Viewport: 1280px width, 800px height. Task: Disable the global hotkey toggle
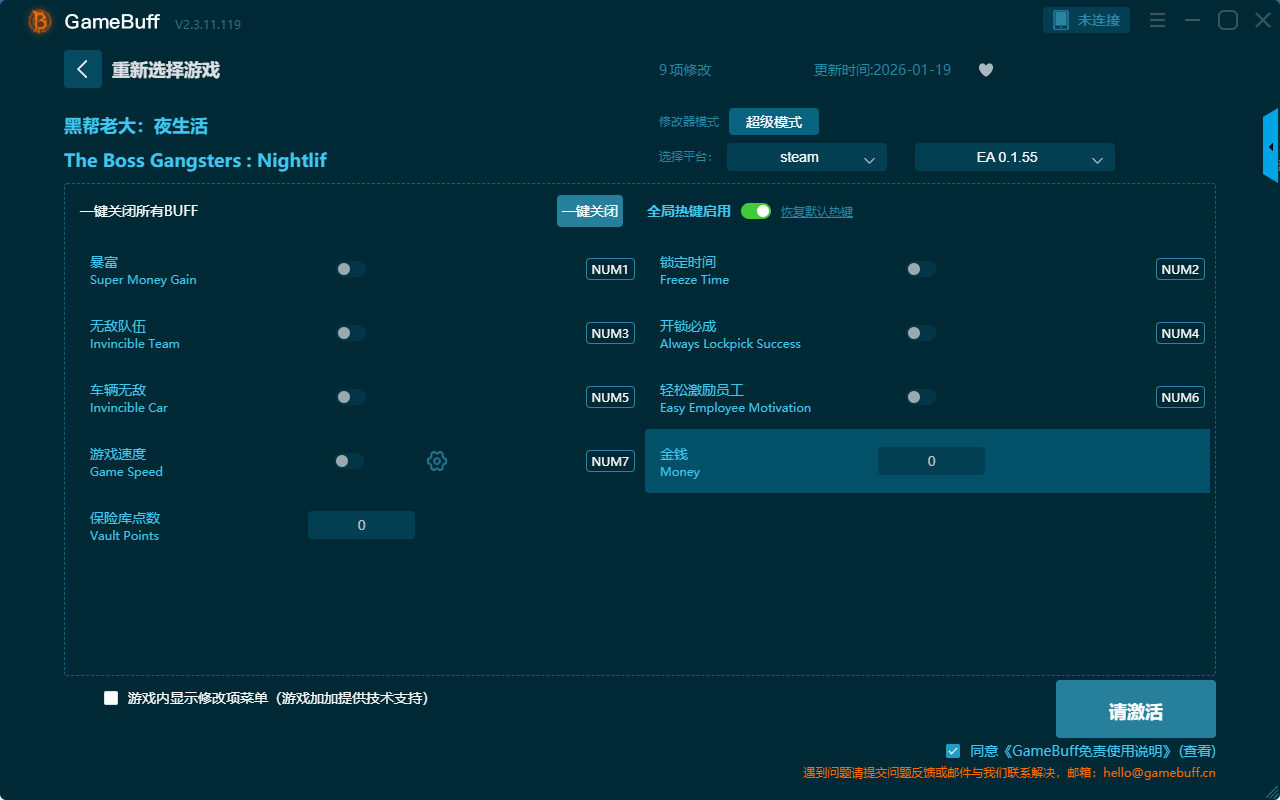tap(756, 211)
